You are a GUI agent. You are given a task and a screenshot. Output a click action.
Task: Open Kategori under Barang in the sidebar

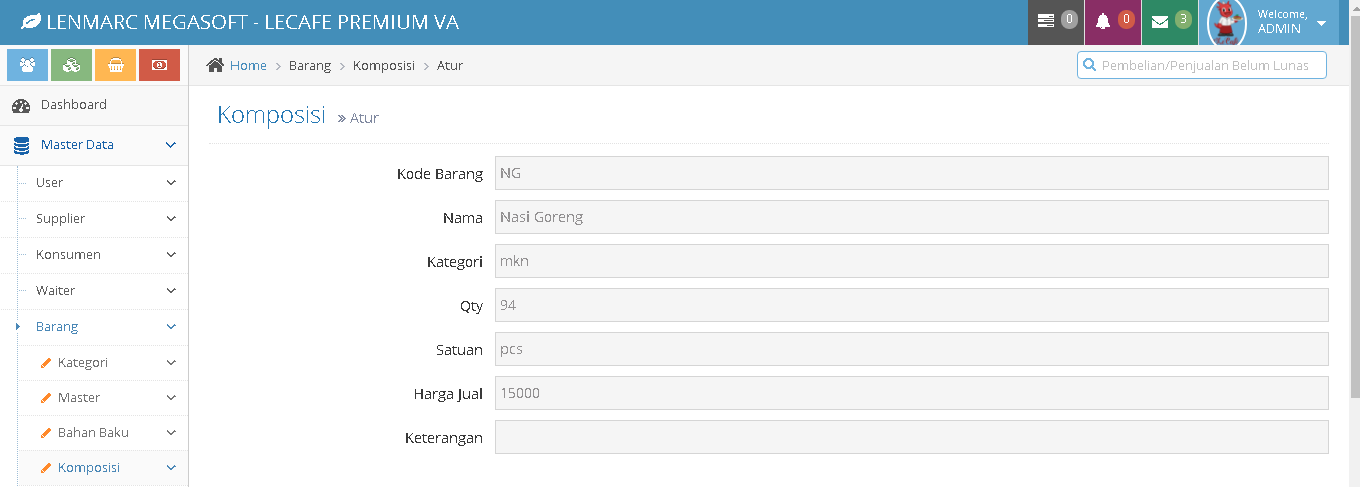83,363
